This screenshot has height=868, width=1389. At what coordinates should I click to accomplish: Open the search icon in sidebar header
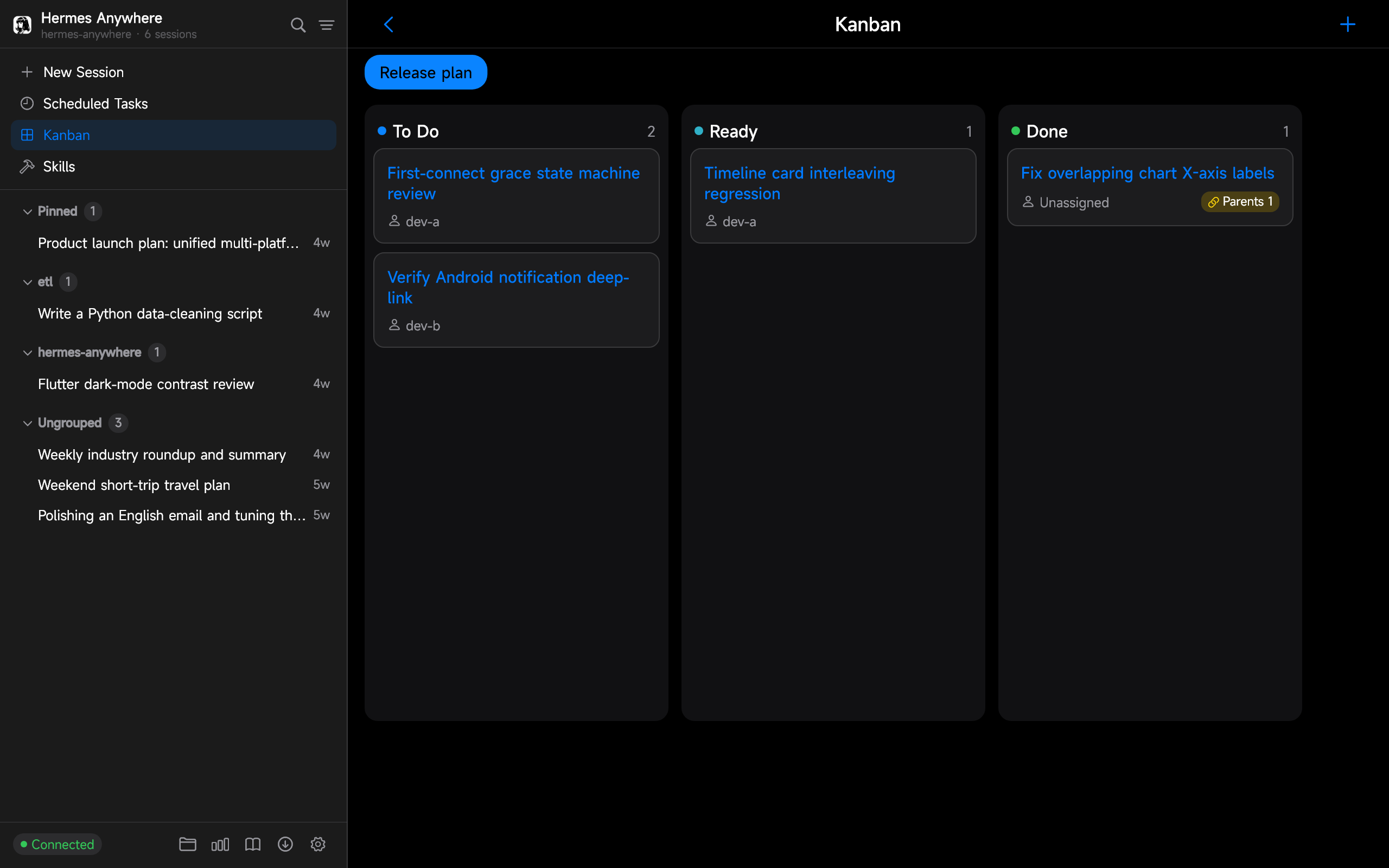298,25
